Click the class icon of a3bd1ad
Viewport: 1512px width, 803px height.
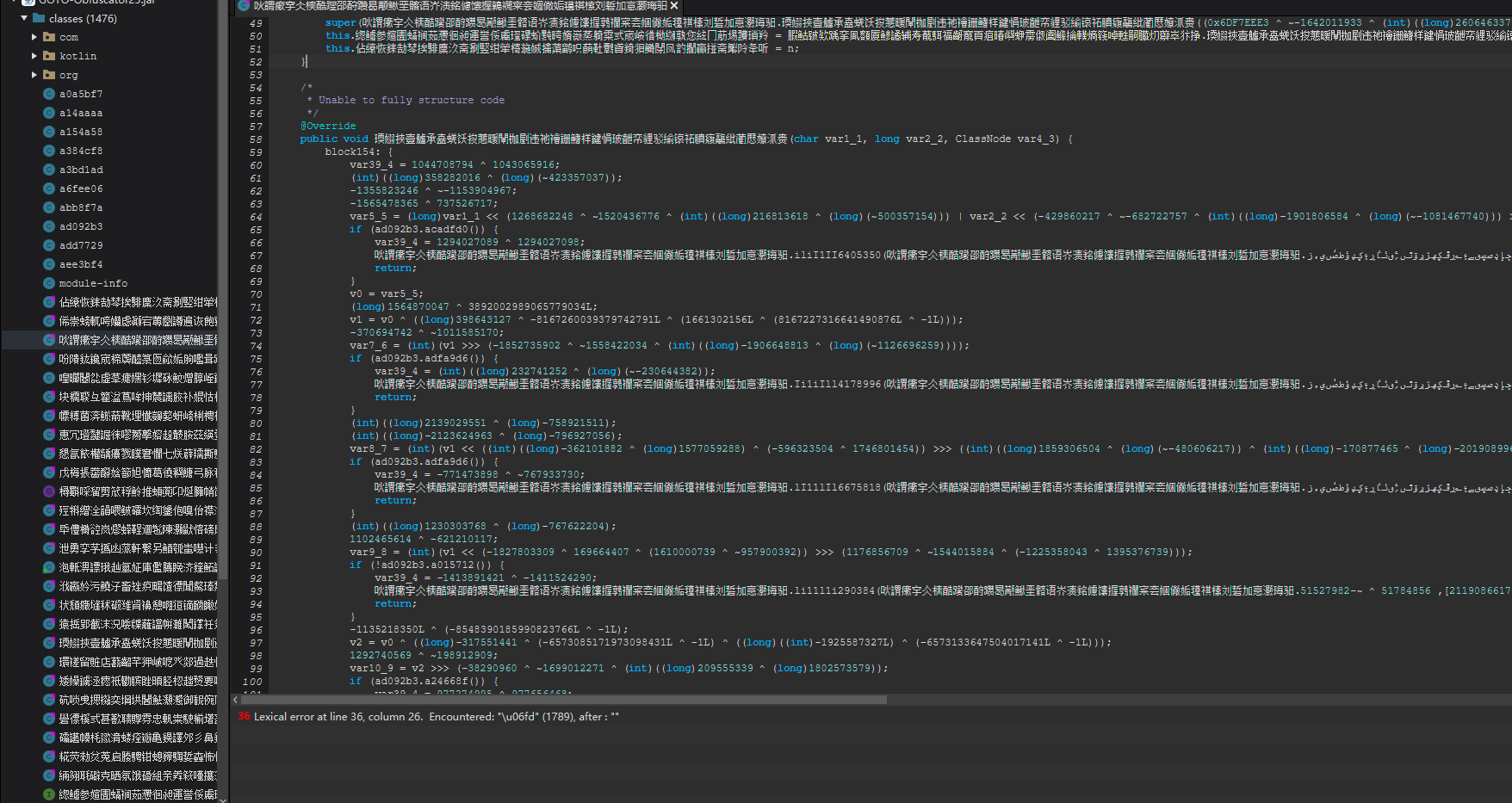coord(49,170)
